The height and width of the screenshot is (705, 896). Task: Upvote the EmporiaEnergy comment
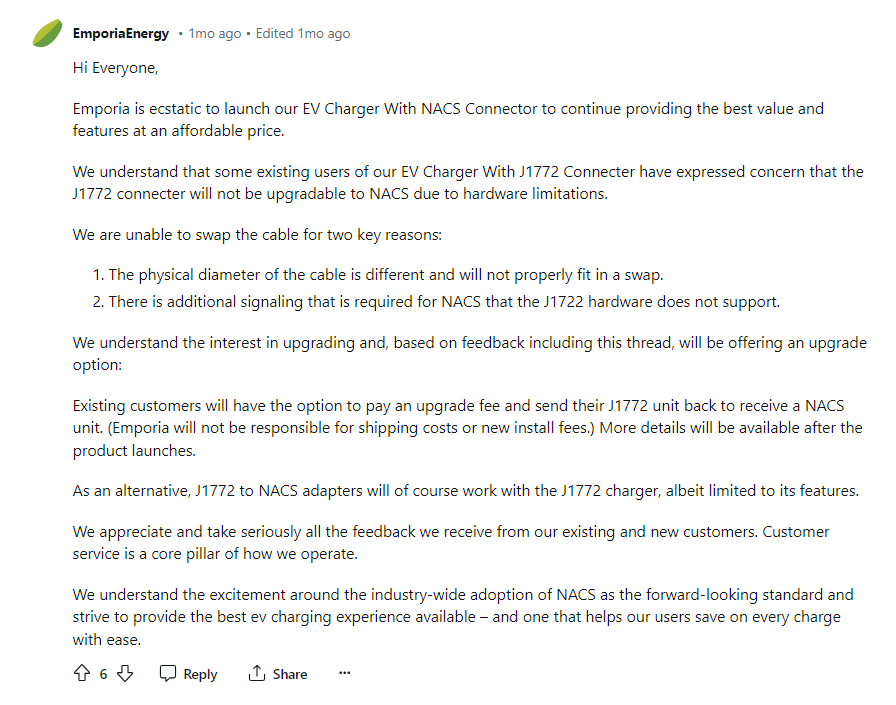pyautogui.click(x=82, y=674)
